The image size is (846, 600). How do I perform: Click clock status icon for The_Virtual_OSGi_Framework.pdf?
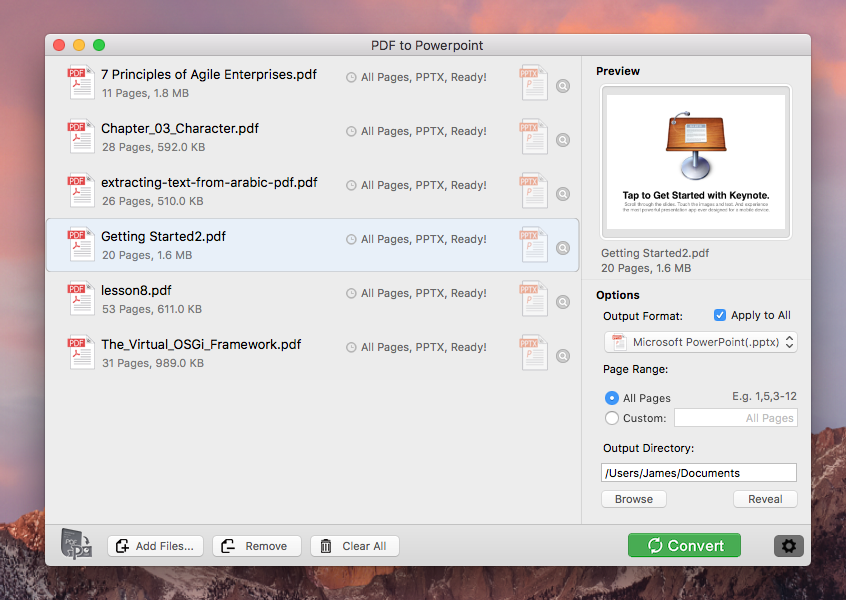351,347
